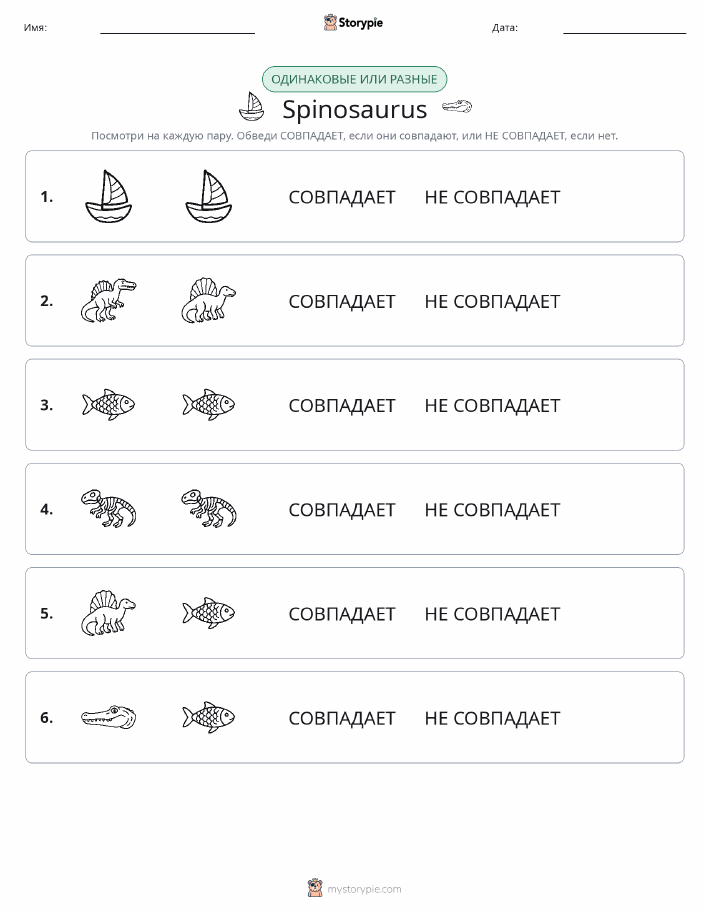The width and height of the screenshot is (709, 917).
Task: Choose НЕ СОВПАДАЕТ for row 5
Action: click(492, 614)
